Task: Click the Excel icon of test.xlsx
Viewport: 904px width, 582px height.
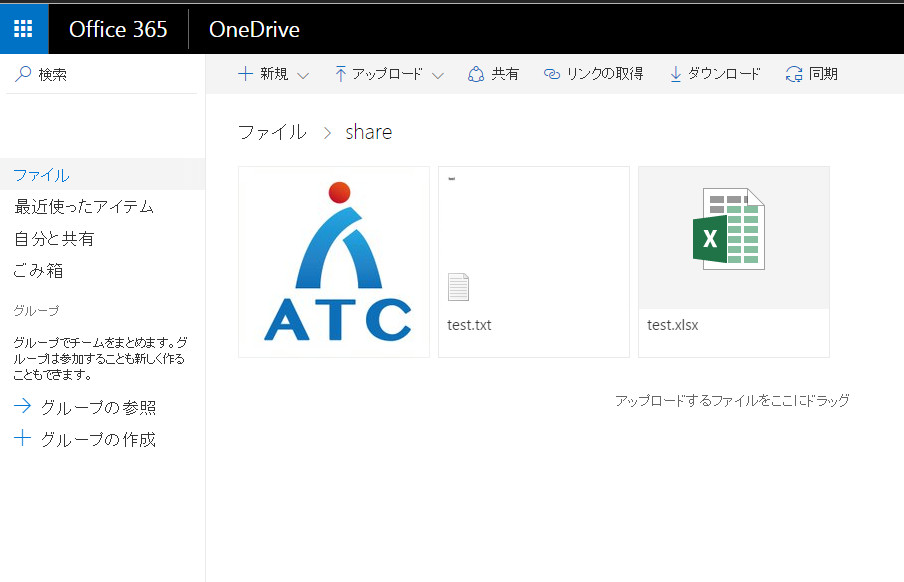Action: click(729, 229)
